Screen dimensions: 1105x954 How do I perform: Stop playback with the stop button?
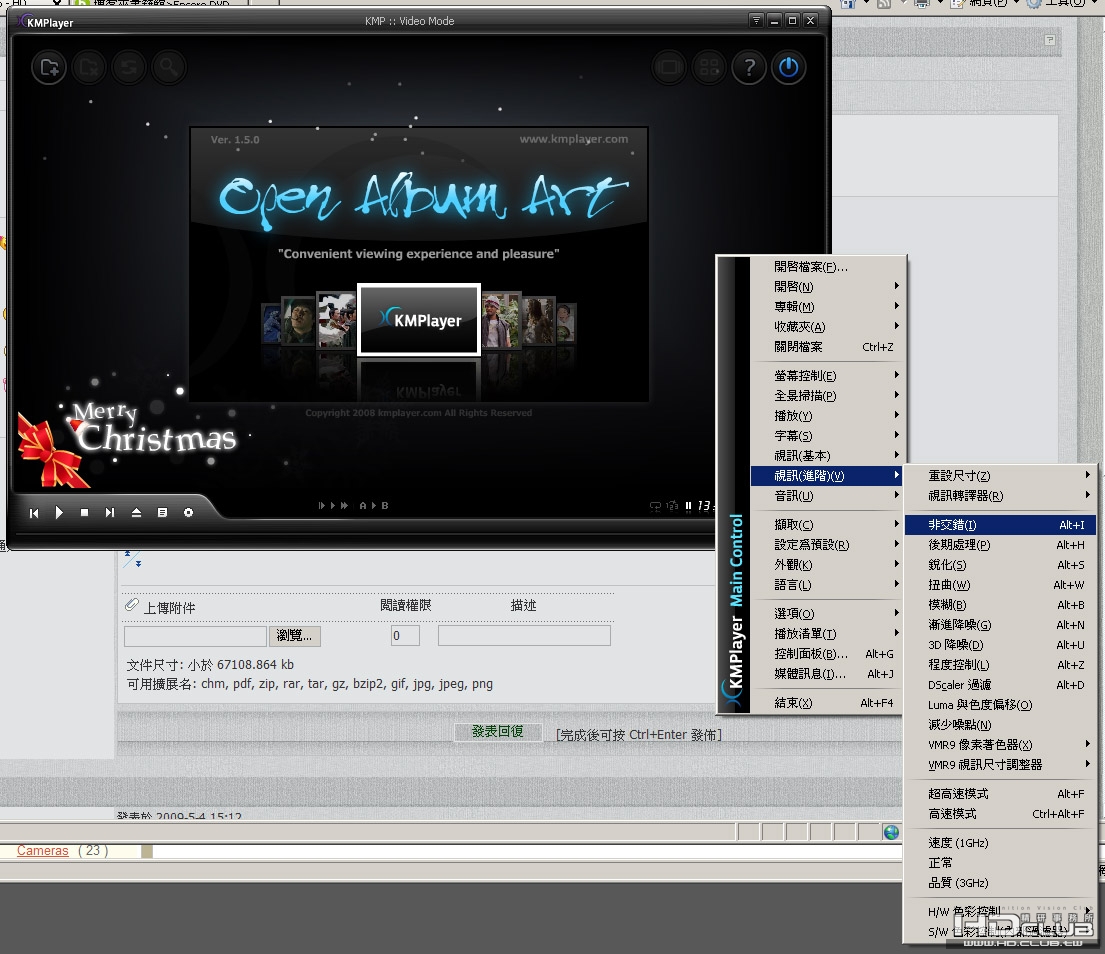pos(85,512)
